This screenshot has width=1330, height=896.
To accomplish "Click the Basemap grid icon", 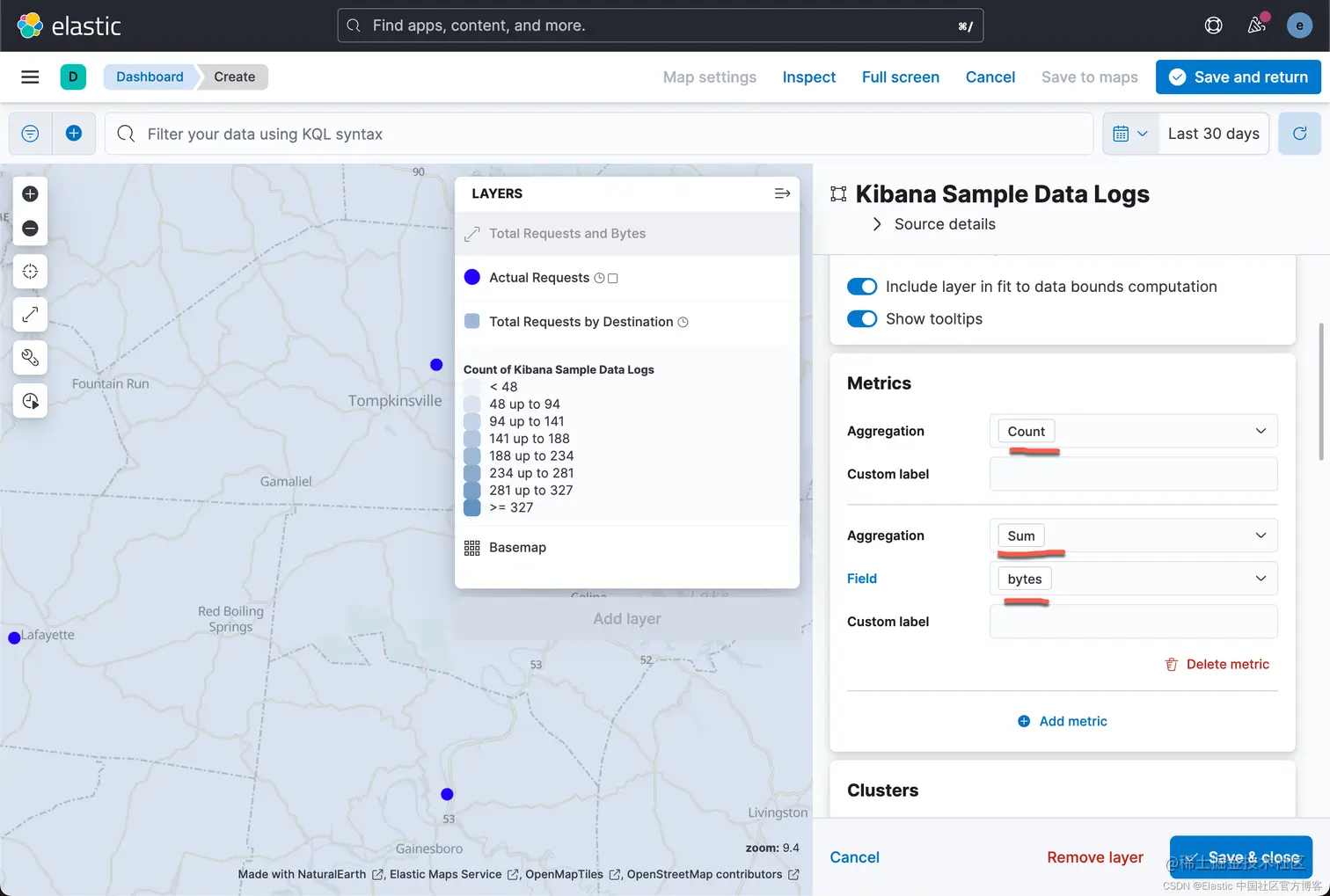I will click(472, 548).
